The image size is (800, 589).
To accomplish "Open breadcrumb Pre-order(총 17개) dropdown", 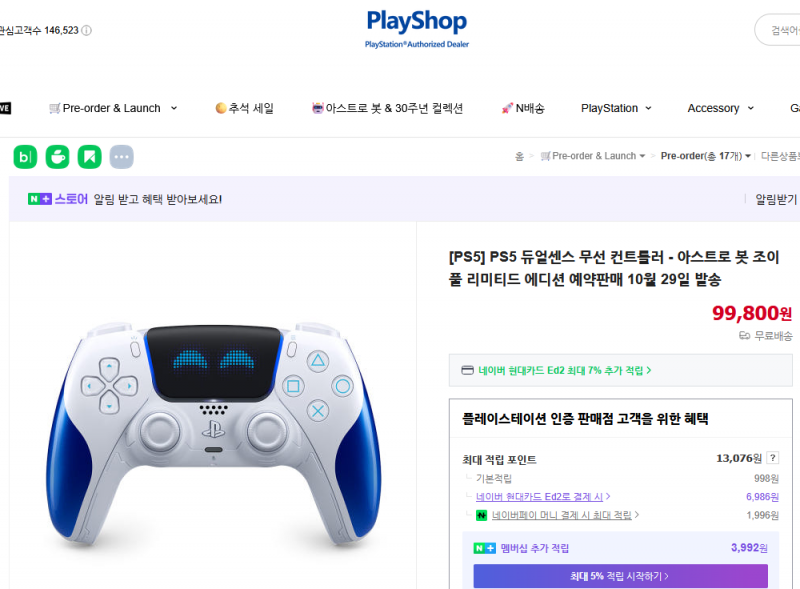I will coord(706,156).
